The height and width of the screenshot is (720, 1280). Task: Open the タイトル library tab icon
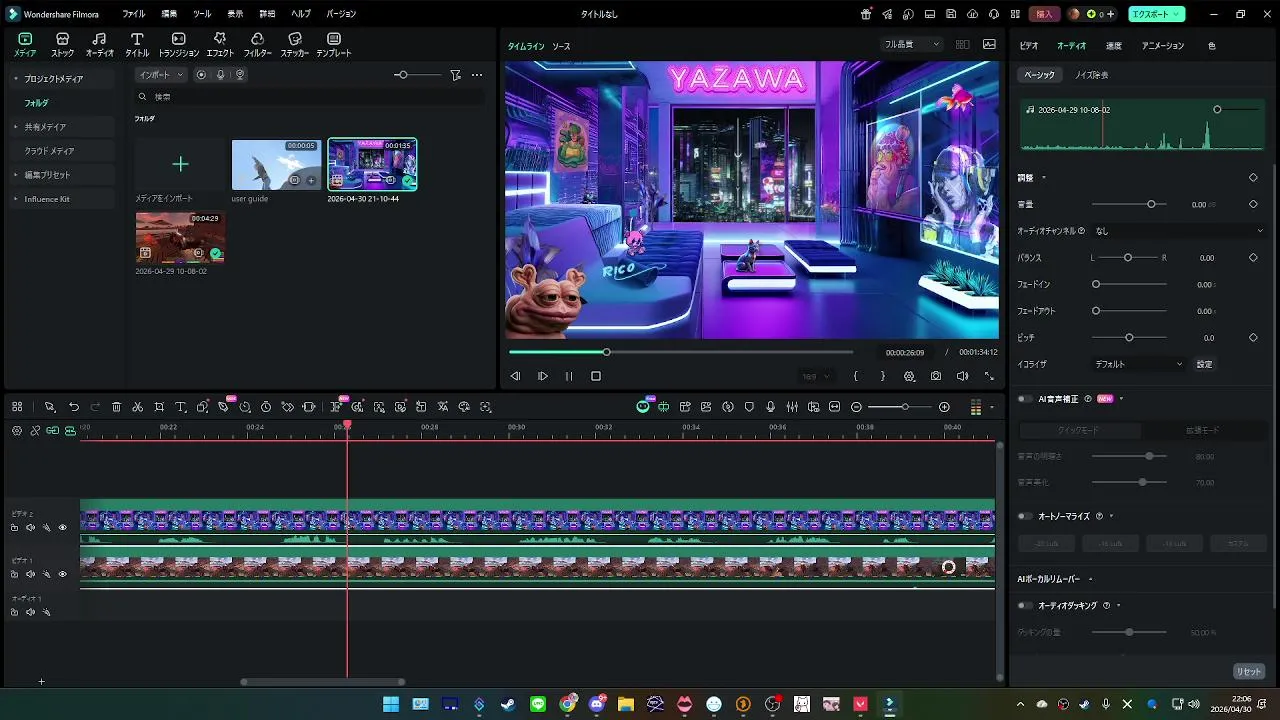tap(137, 39)
